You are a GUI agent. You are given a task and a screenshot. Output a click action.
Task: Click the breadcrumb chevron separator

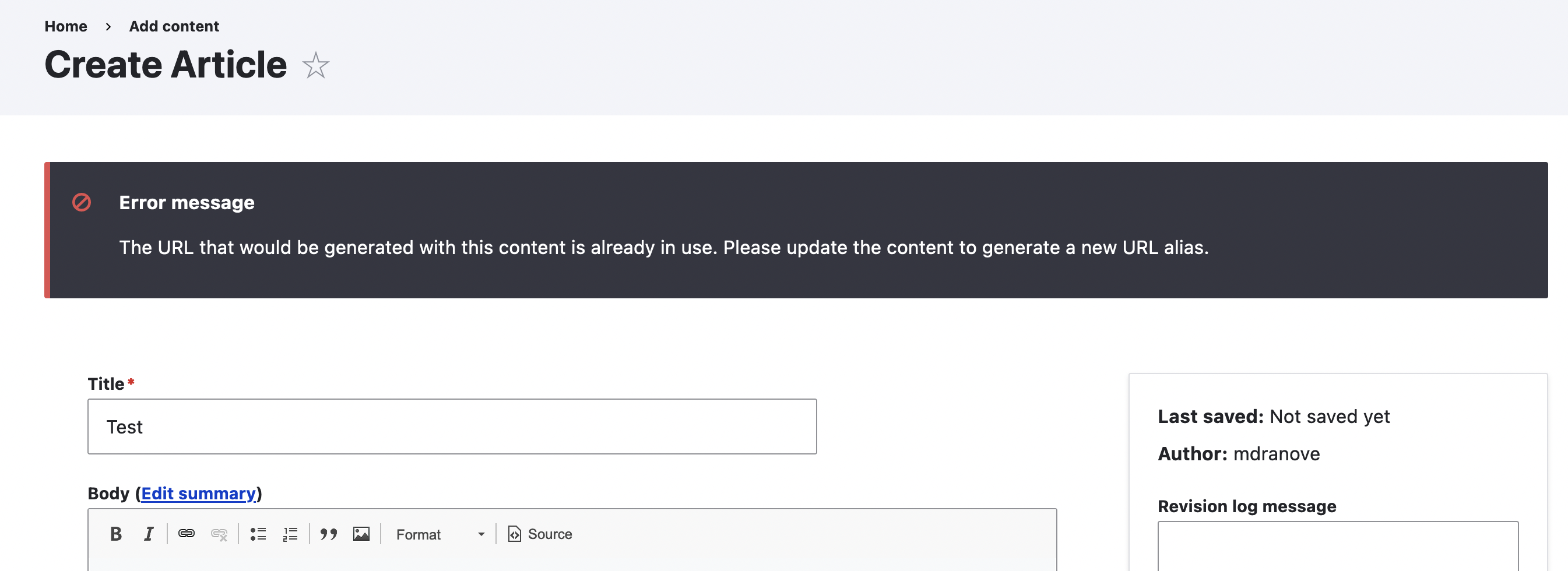pos(108,26)
